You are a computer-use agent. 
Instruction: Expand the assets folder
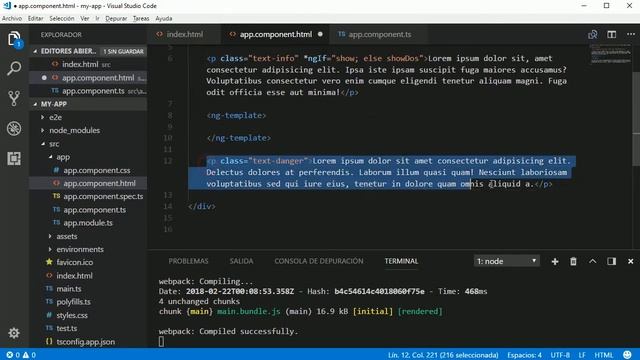coord(50,236)
